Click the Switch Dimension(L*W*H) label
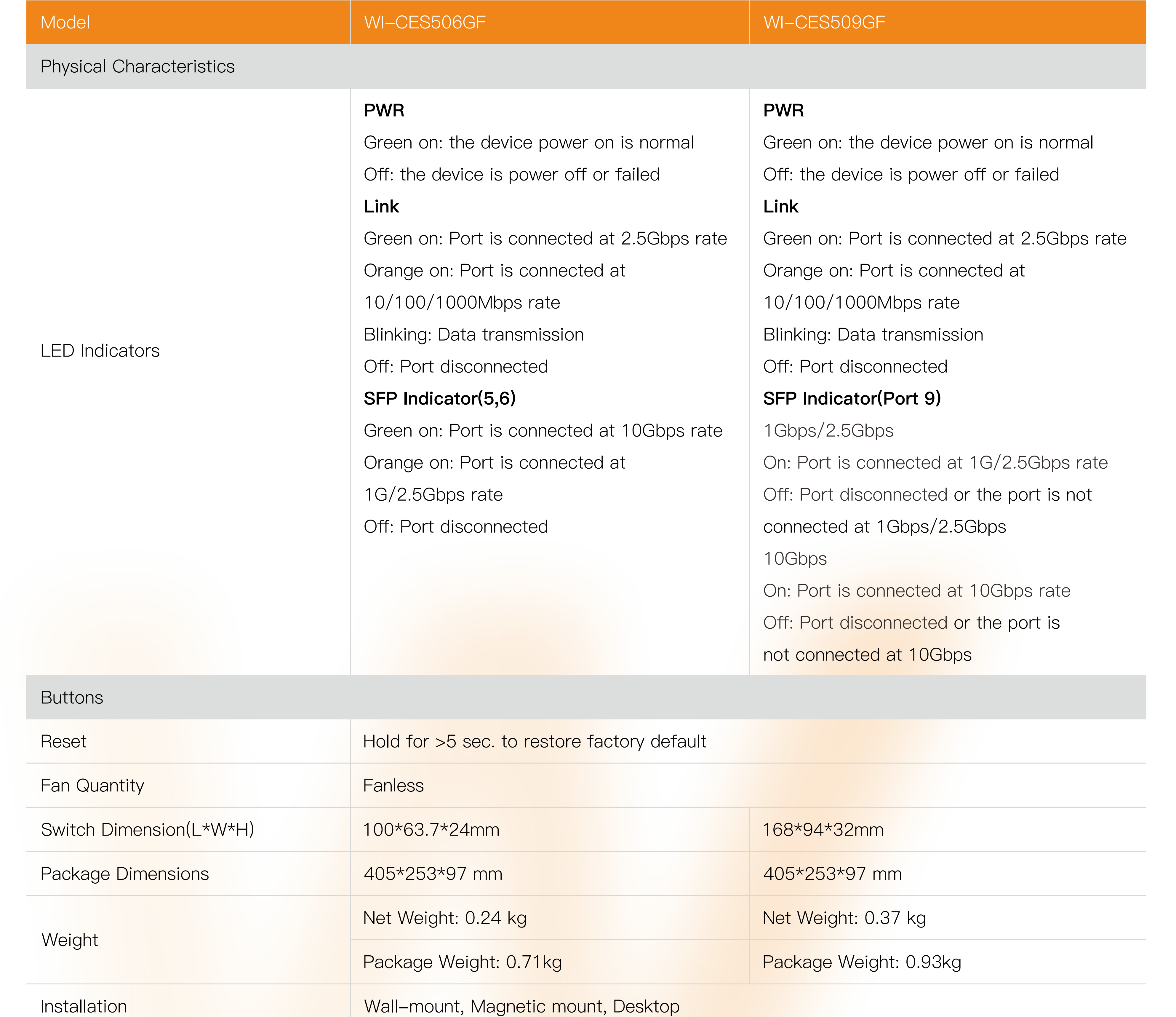 click(x=148, y=830)
